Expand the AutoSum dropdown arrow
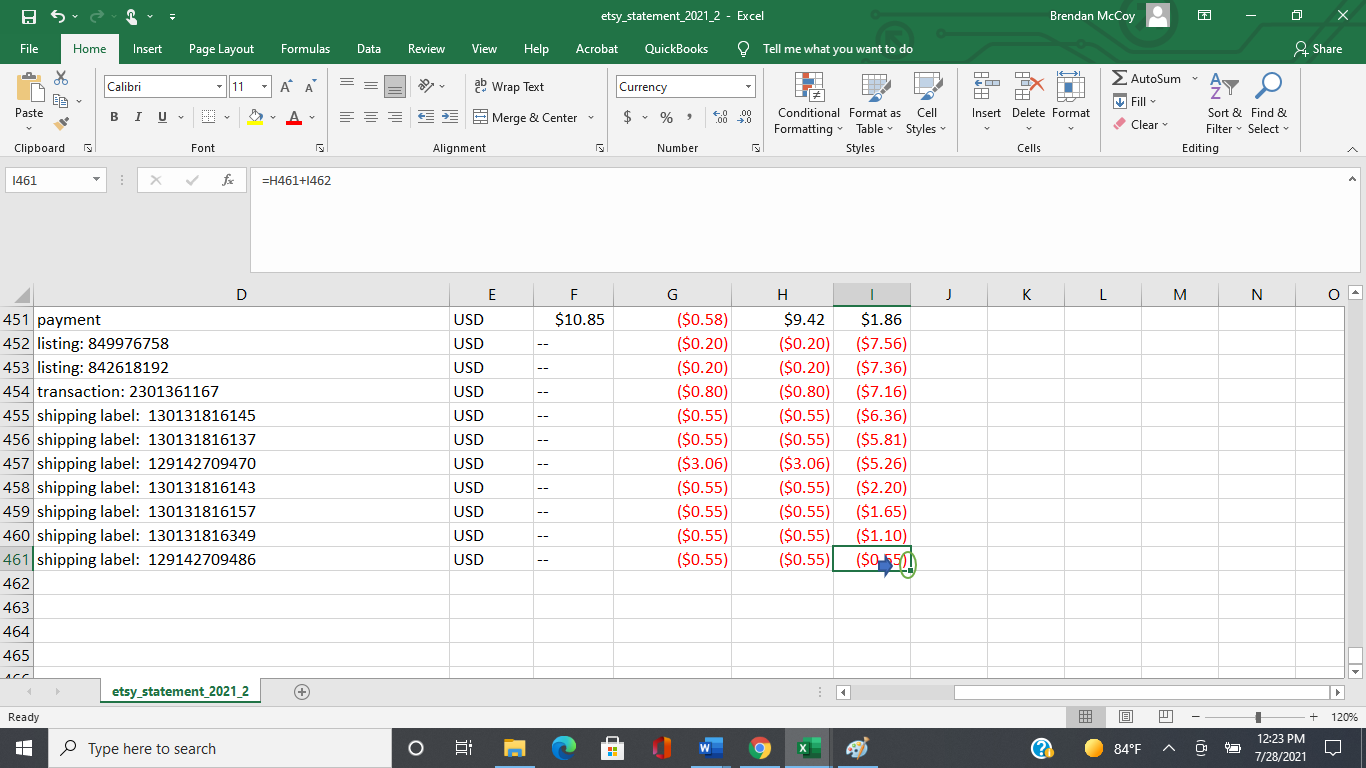Image resolution: width=1366 pixels, height=768 pixels. tap(1194, 78)
